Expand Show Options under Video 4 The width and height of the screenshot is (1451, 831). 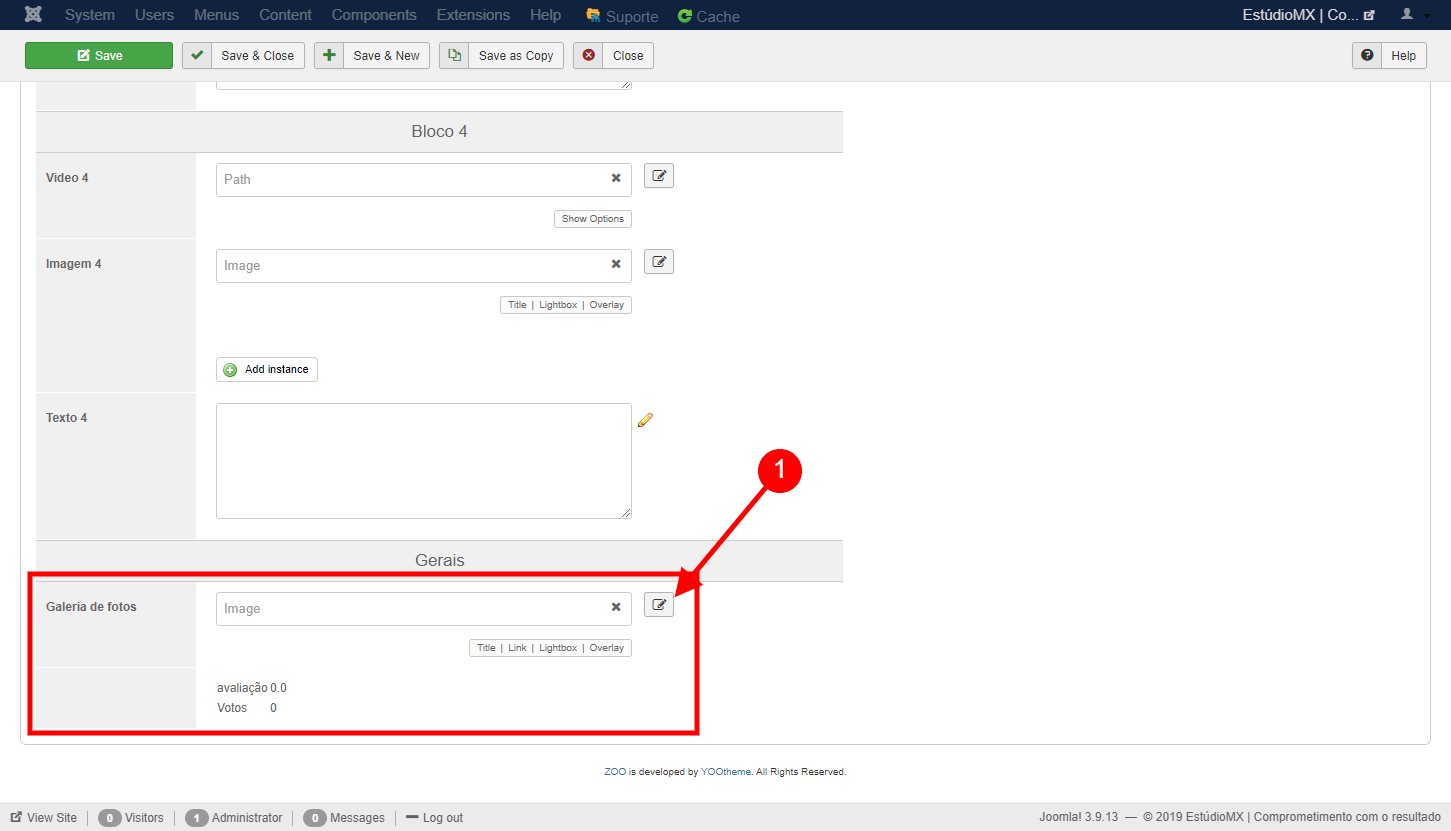(x=592, y=219)
